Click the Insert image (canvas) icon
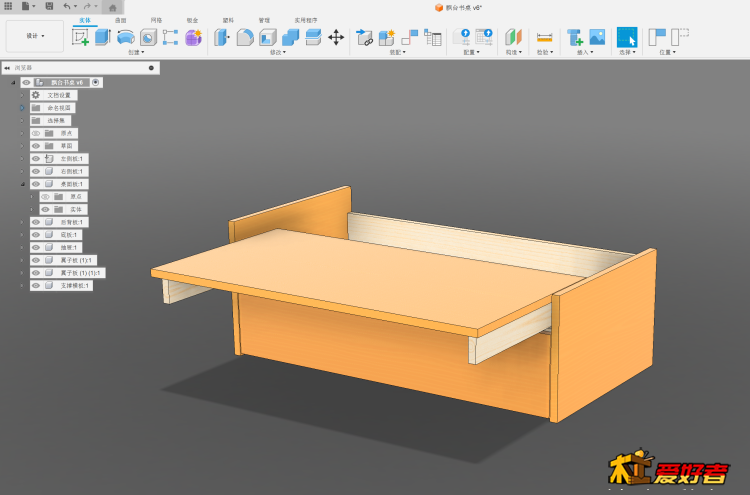The height and width of the screenshot is (495, 750). click(597, 37)
